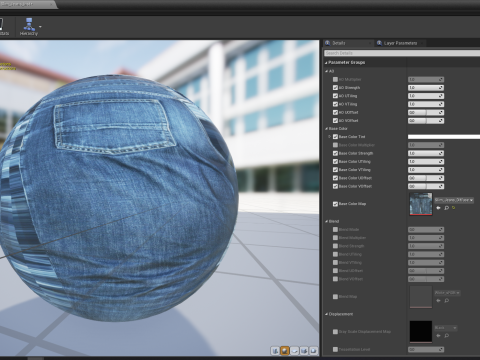Use selected asset arrow for Base Color Map
This screenshot has height=360, width=480.
click(438, 208)
